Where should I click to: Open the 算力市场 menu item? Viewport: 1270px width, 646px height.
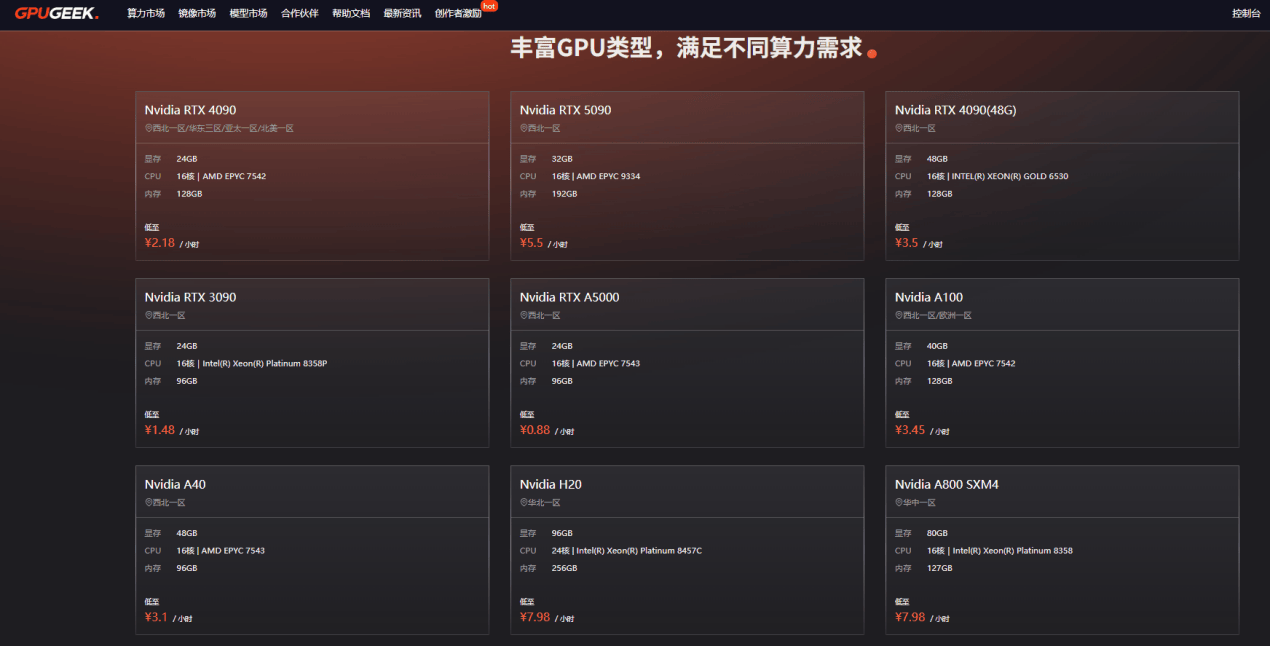point(146,14)
